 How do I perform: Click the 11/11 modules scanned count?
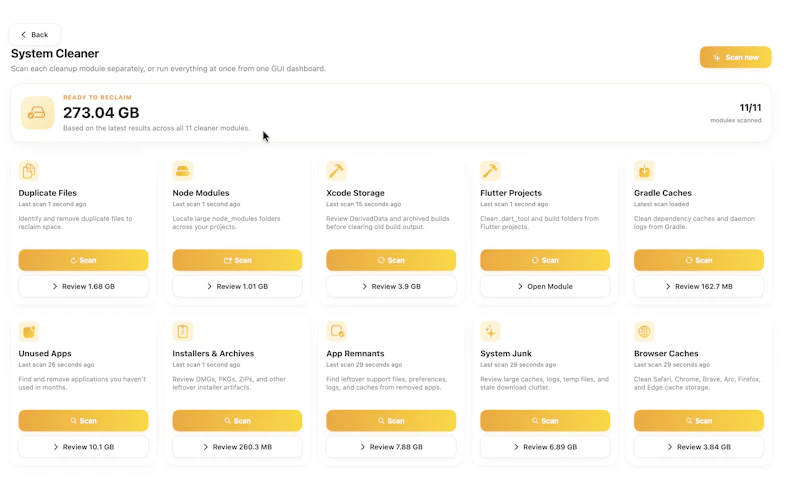tap(750, 108)
